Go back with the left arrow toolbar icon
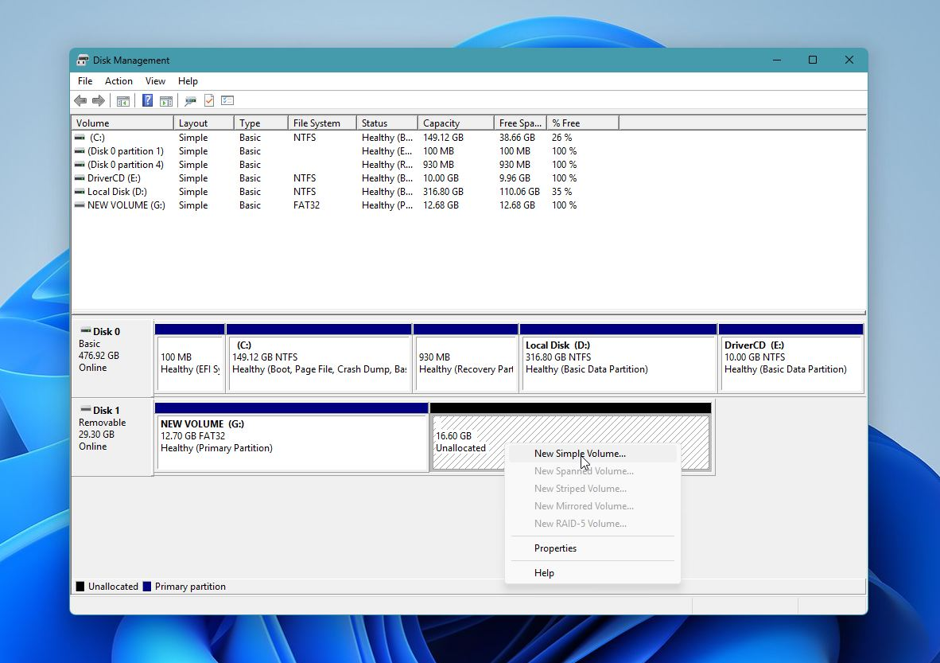Viewport: 940px width, 663px height. [x=80, y=101]
